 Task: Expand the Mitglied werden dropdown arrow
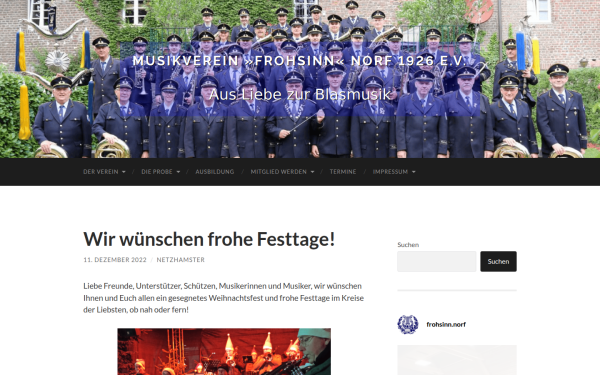pyautogui.click(x=312, y=172)
